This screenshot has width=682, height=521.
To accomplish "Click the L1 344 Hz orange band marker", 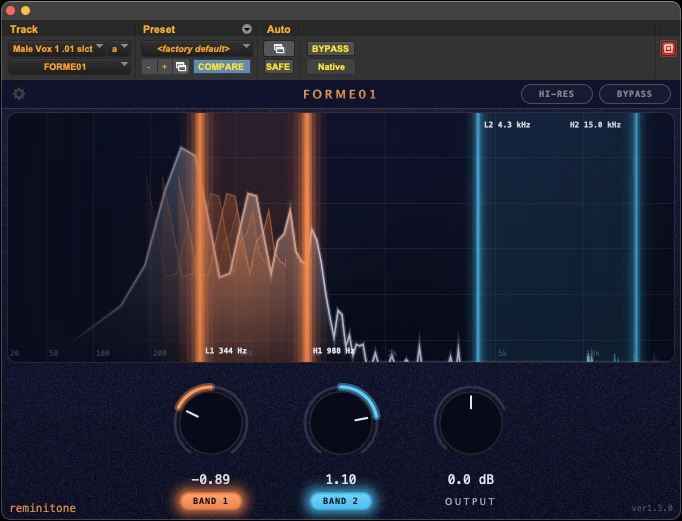I will [200, 237].
